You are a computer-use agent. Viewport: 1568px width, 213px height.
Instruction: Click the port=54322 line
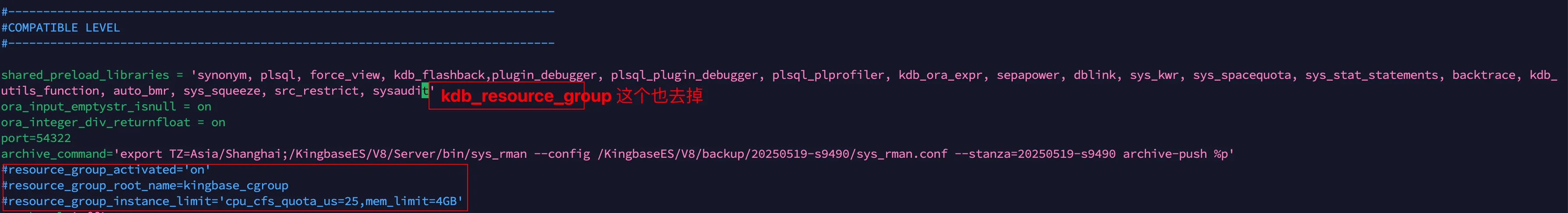[x=36, y=138]
